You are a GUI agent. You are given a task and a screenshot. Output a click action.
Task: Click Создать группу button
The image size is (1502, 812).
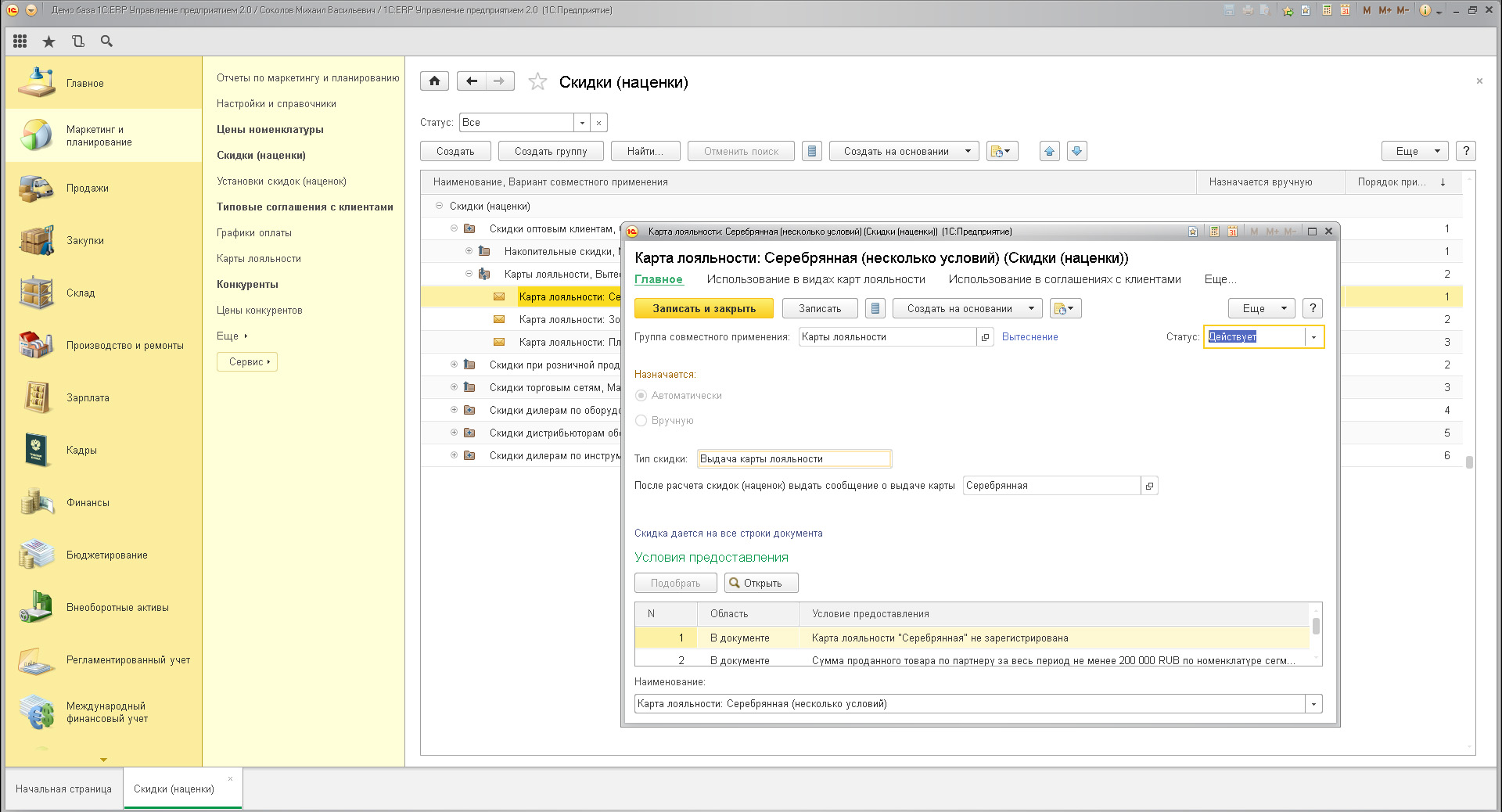[551, 151]
